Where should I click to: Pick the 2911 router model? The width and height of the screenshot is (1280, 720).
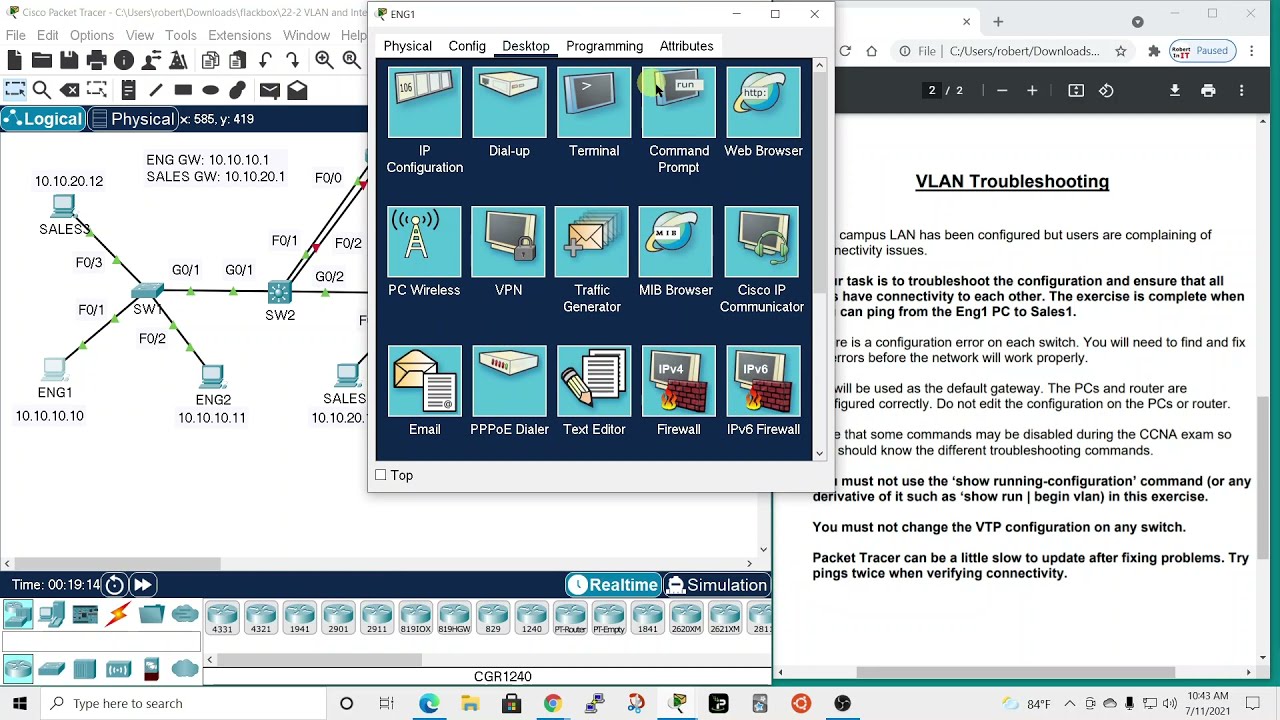click(377, 618)
